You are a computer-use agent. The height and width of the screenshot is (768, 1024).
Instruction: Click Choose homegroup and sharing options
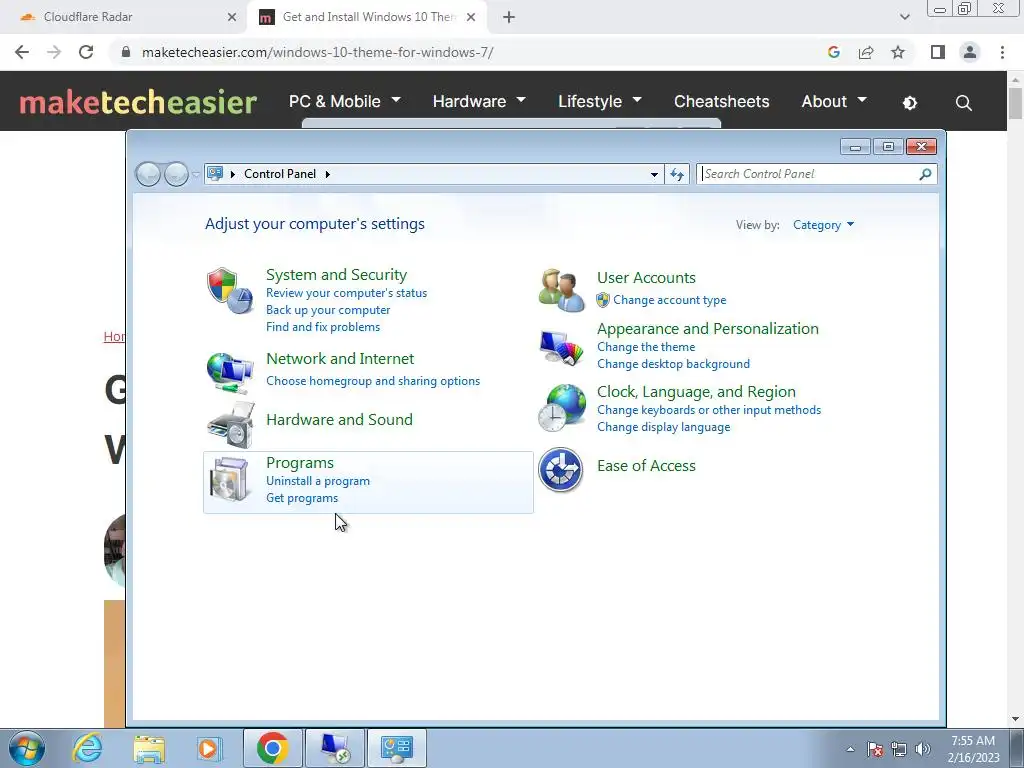pyautogui.click(x=373, y=381)
